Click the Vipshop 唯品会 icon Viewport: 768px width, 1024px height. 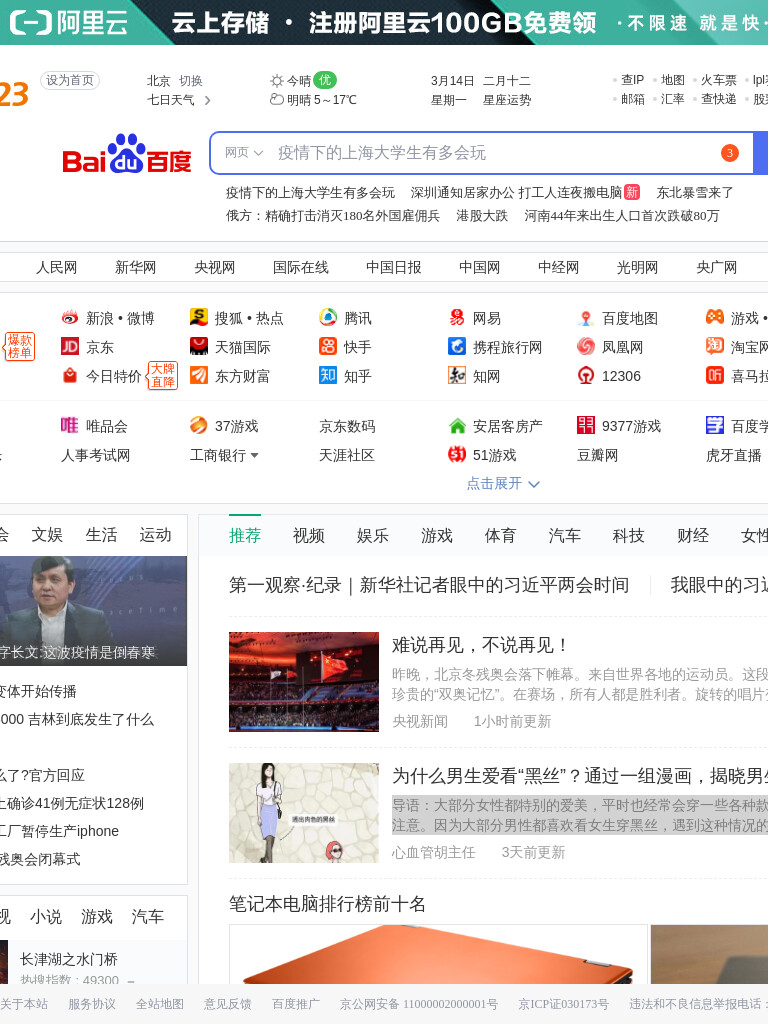[70, 426]
